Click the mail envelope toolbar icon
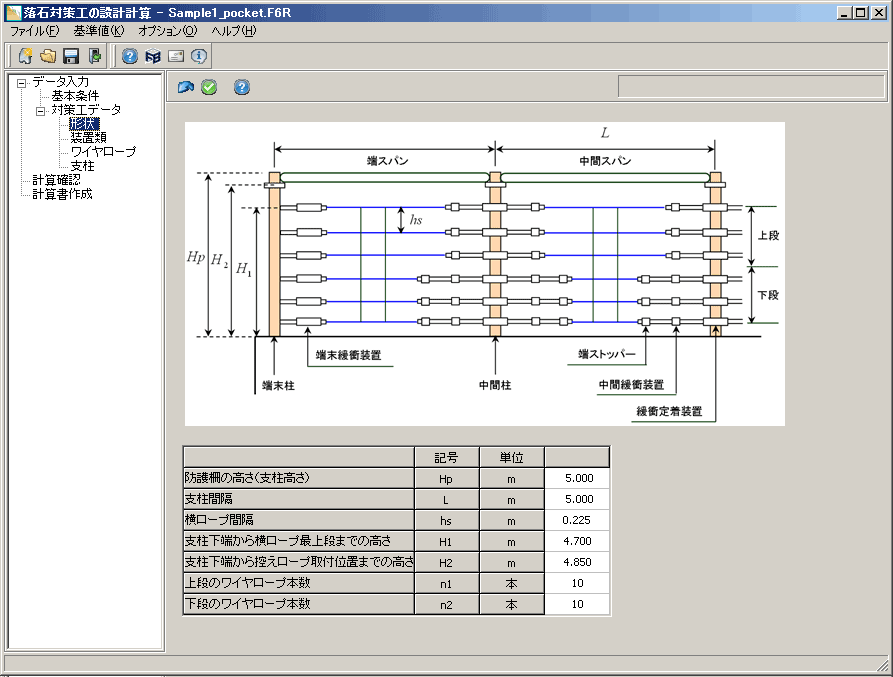This screenshot has height=677, width=893. (x=176, y=56)
